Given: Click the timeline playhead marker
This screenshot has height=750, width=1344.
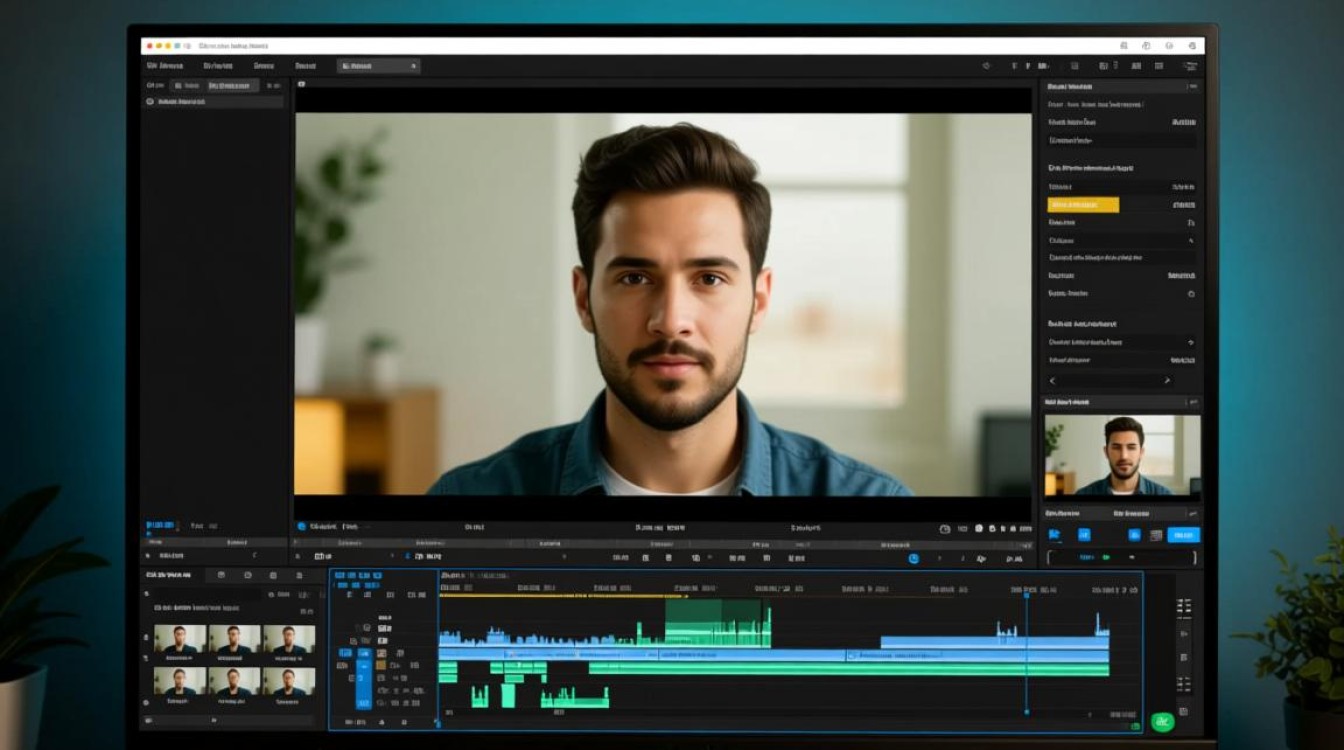Looking at the screenshot, I should (x=1026, y=595).
